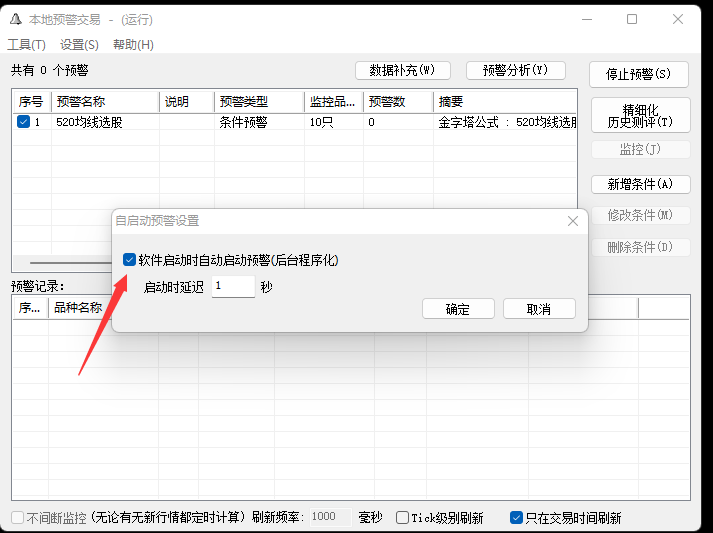Click 确定 button in dialog
The width and height of the screenshot is (713, 533).
(x=458, y=309)
